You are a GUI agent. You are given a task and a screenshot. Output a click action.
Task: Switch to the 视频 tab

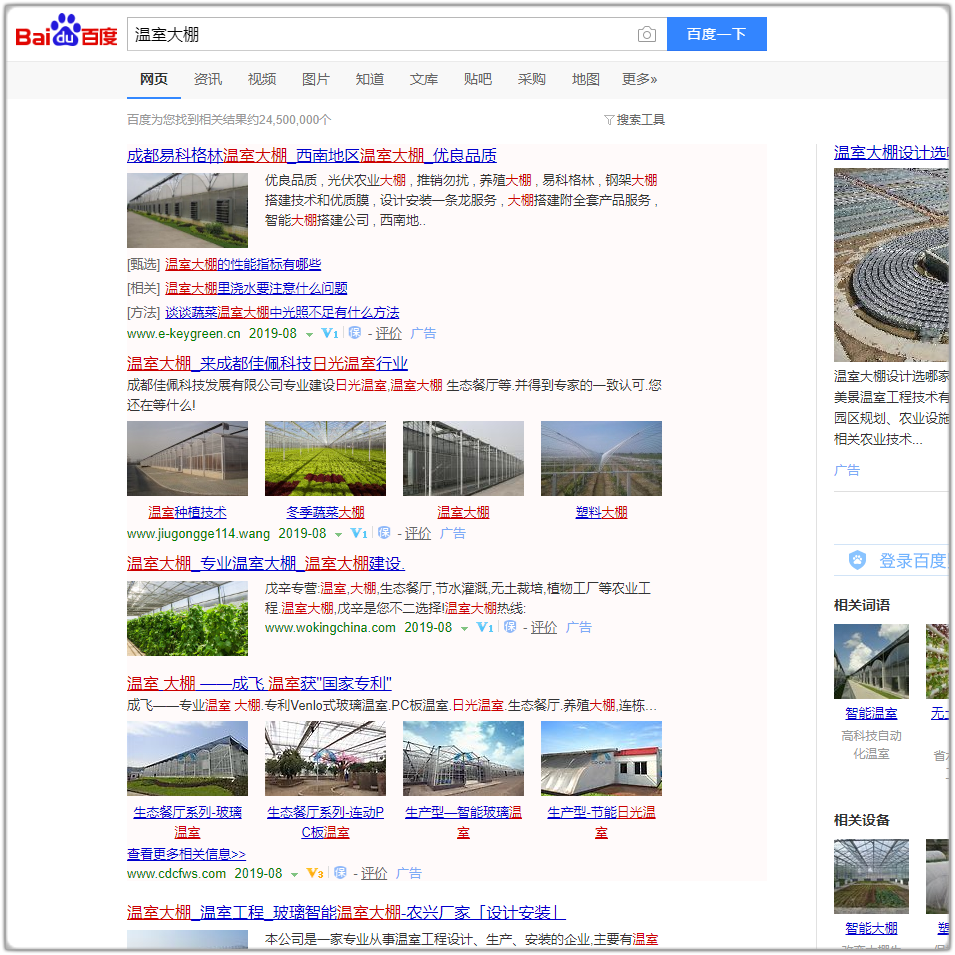click(262, 79)
